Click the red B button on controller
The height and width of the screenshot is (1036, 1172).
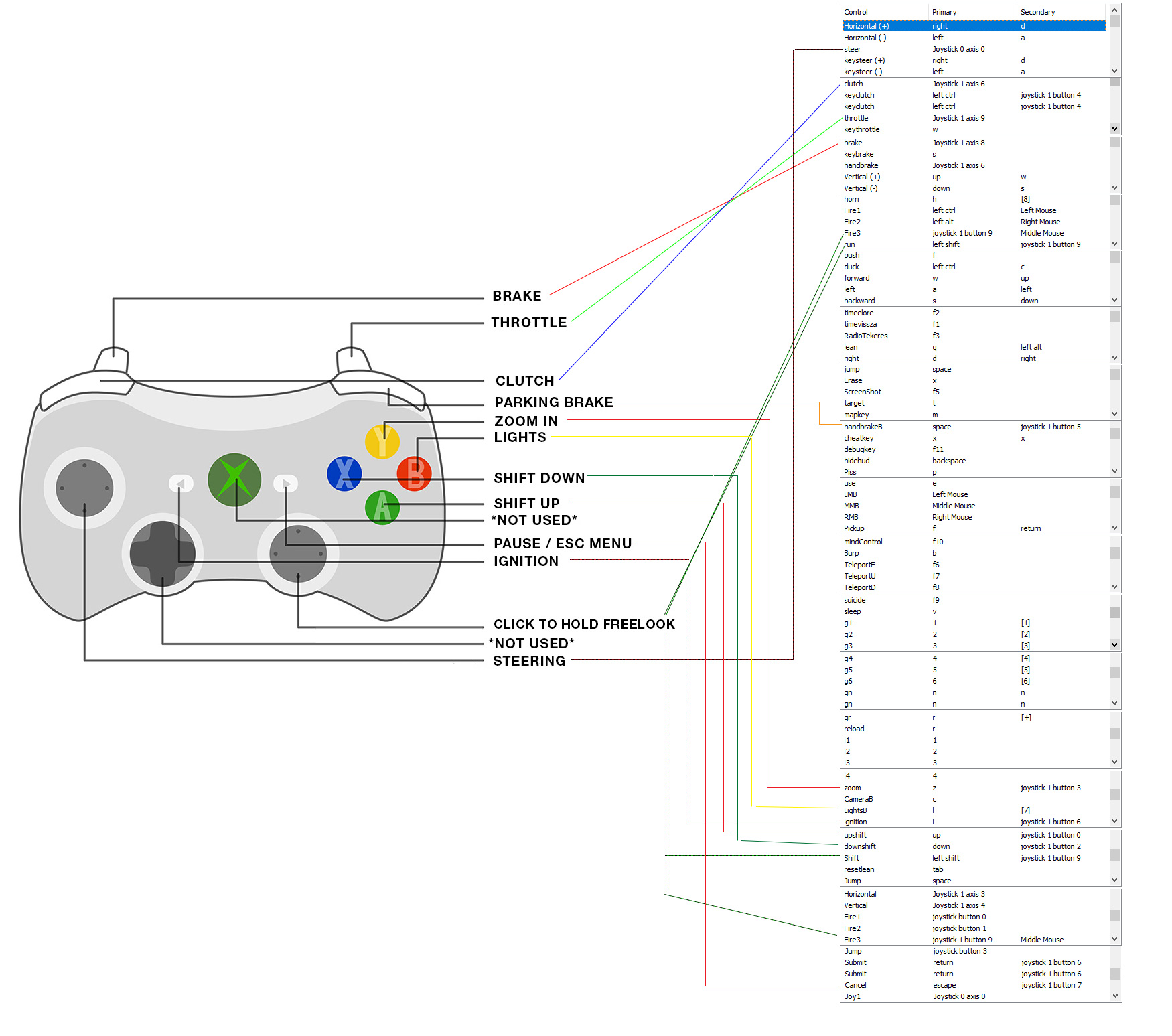(x=415, y=473)
